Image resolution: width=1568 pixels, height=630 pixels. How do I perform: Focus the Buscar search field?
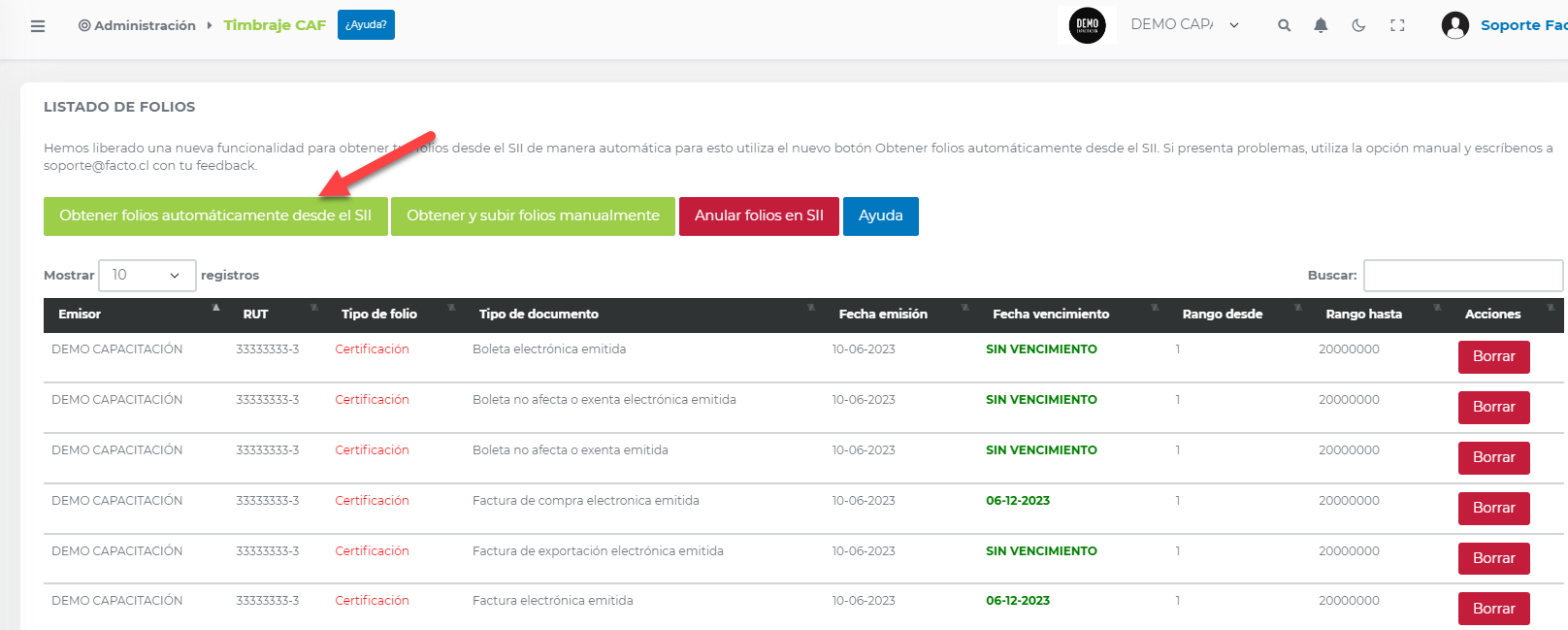[1462, 276]
